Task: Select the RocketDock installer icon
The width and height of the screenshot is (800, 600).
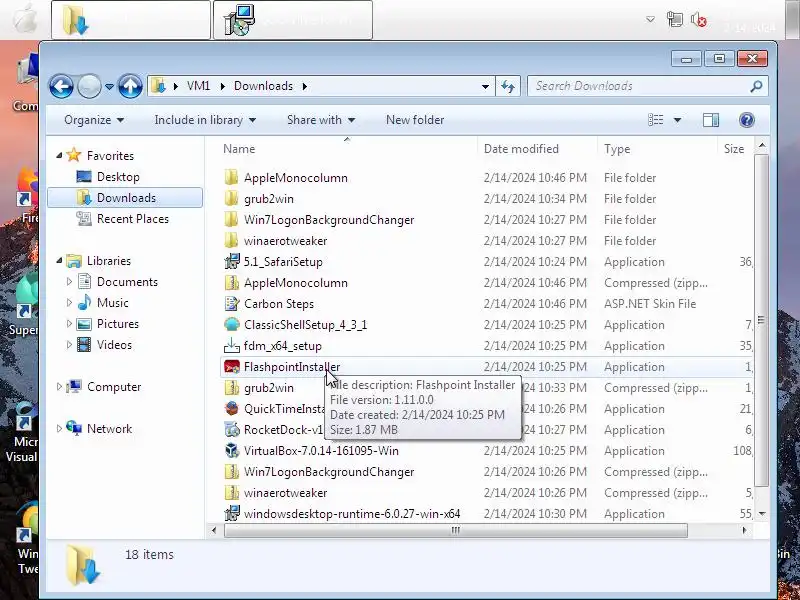Action: pyautogui.click(x=232, y=430)
